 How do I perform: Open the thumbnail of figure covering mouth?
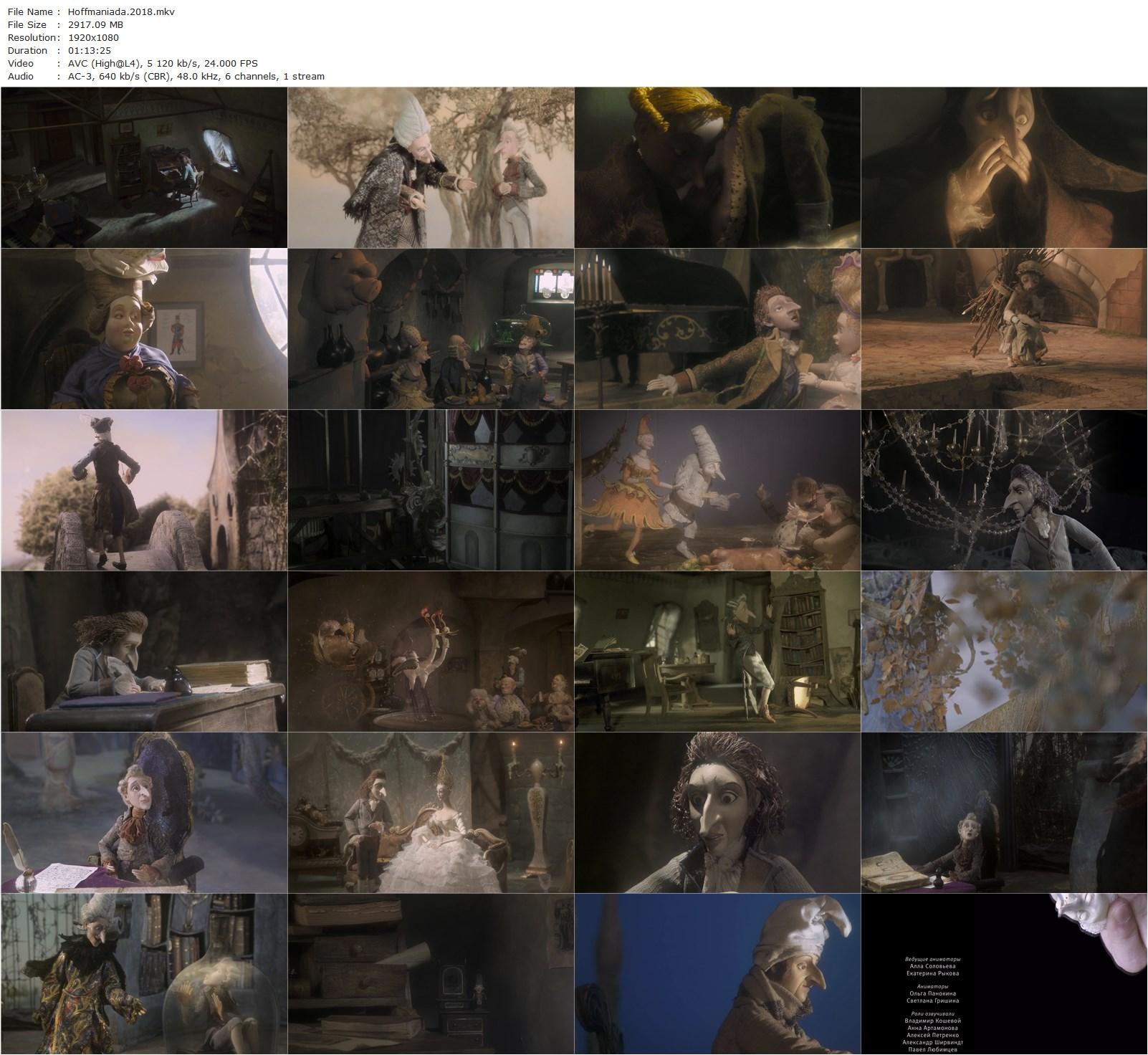click(x=1004, y=168)
